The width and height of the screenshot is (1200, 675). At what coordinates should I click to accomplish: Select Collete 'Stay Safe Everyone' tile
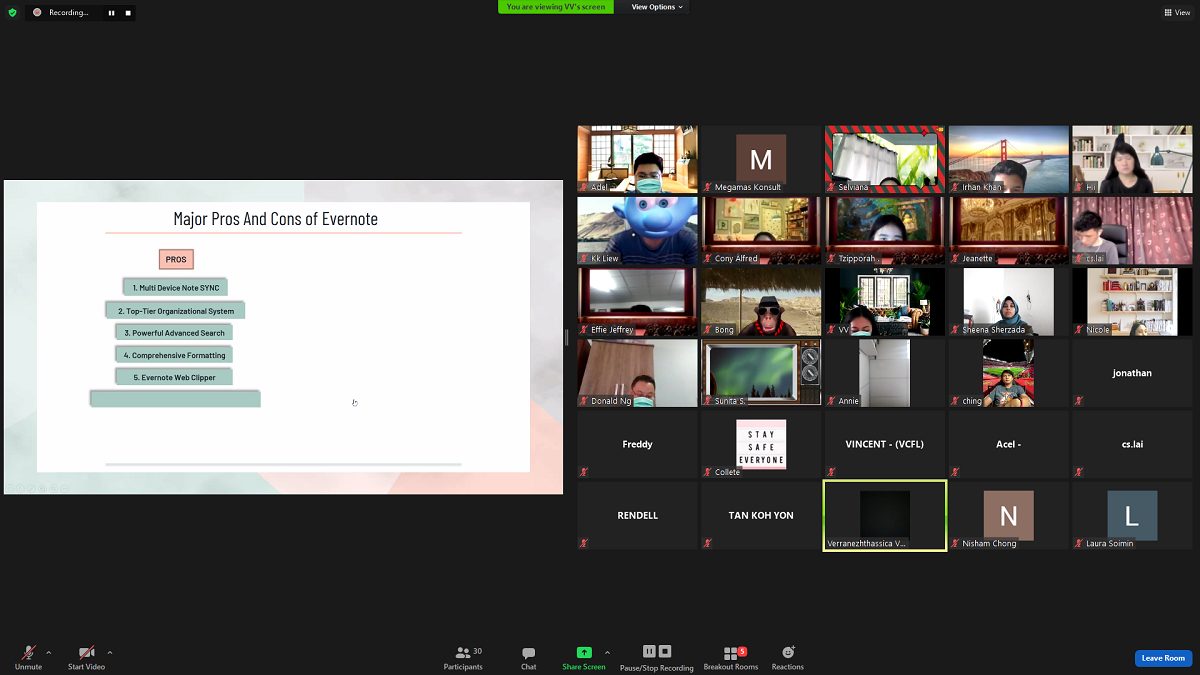(761, 444)
